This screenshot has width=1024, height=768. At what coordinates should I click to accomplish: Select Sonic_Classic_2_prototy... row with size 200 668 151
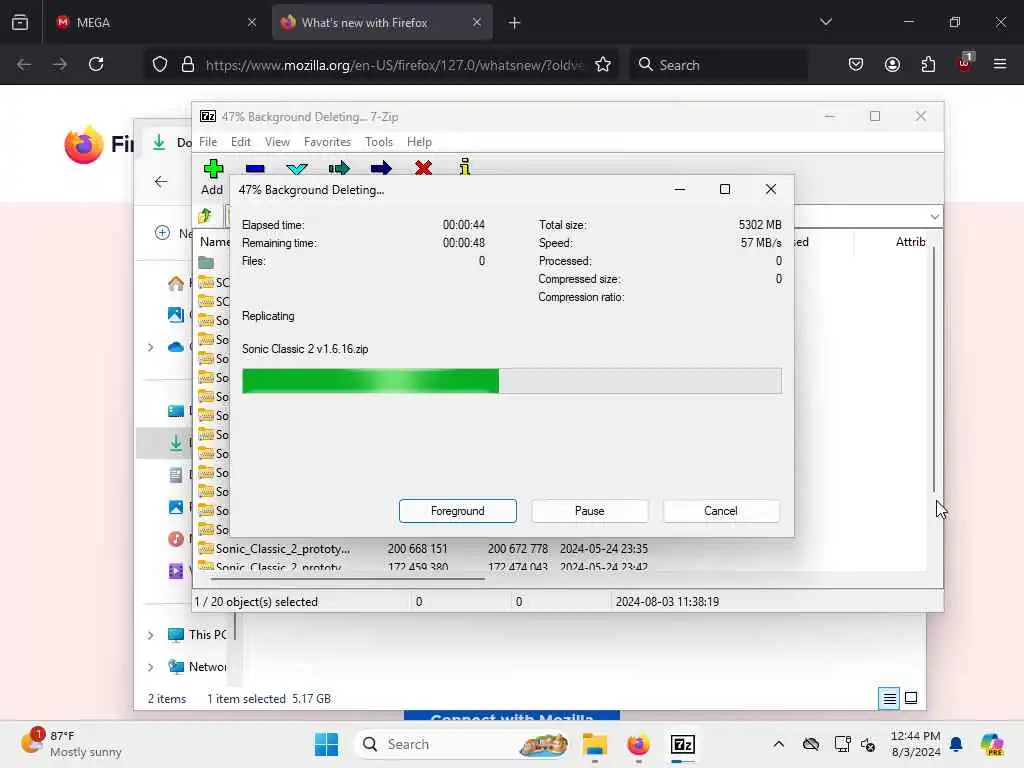[423, 549]
